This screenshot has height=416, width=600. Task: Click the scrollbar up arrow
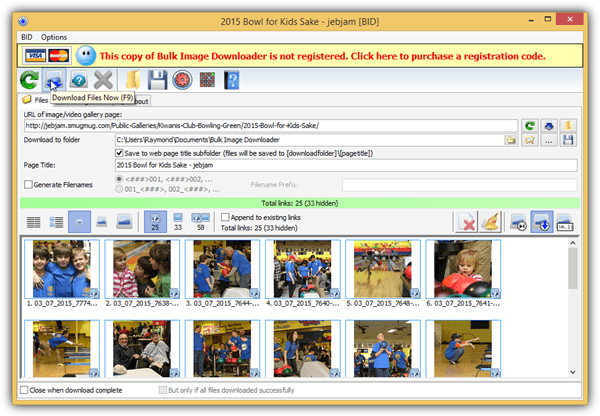(573, 243)
